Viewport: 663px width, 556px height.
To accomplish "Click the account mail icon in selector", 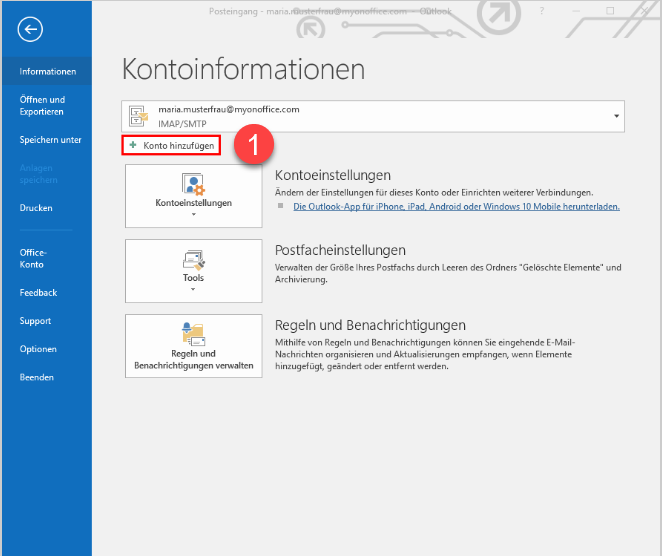I will [139, 115].
